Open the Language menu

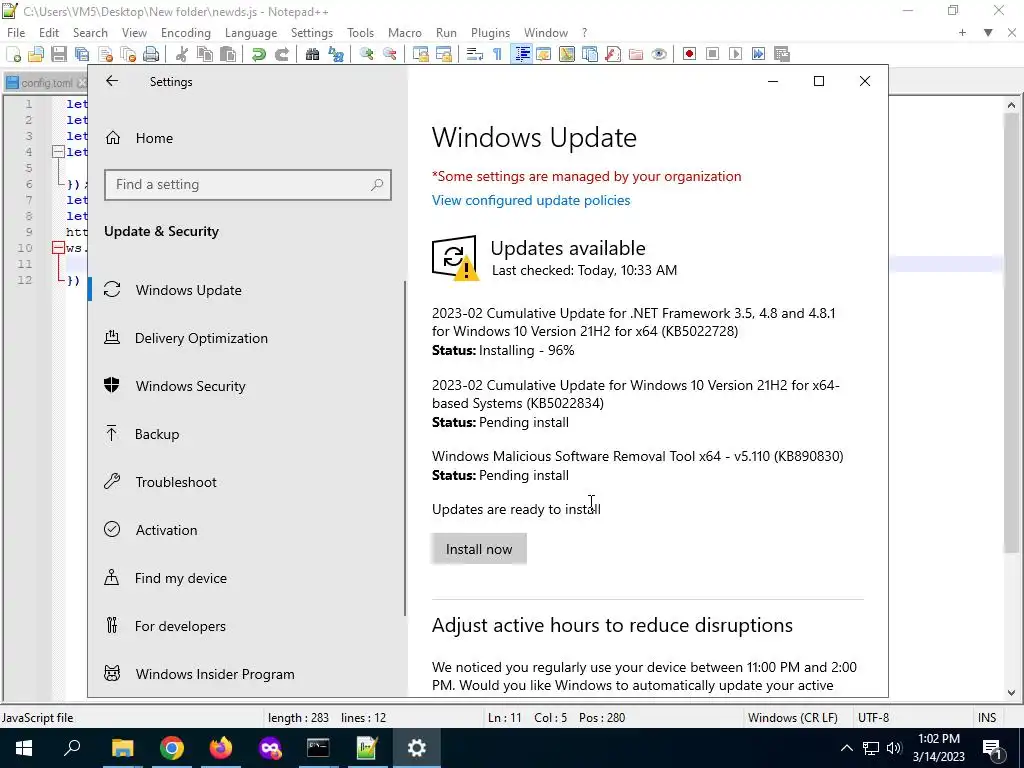[251, 33]
